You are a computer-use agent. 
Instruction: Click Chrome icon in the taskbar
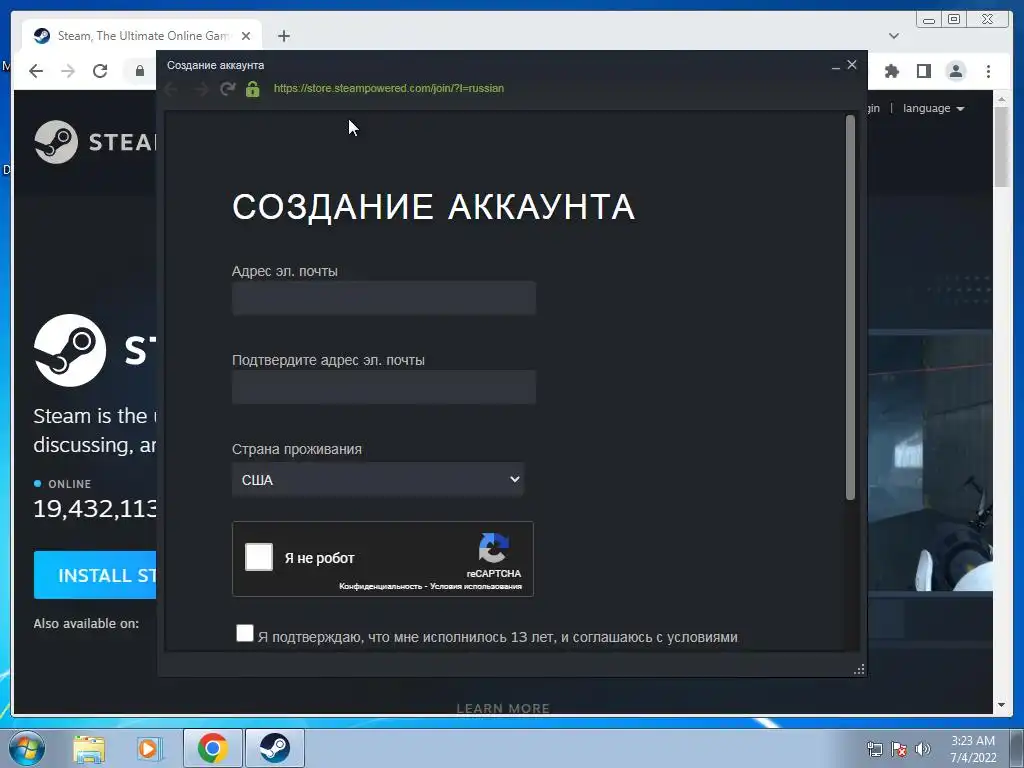coord(213,748)
